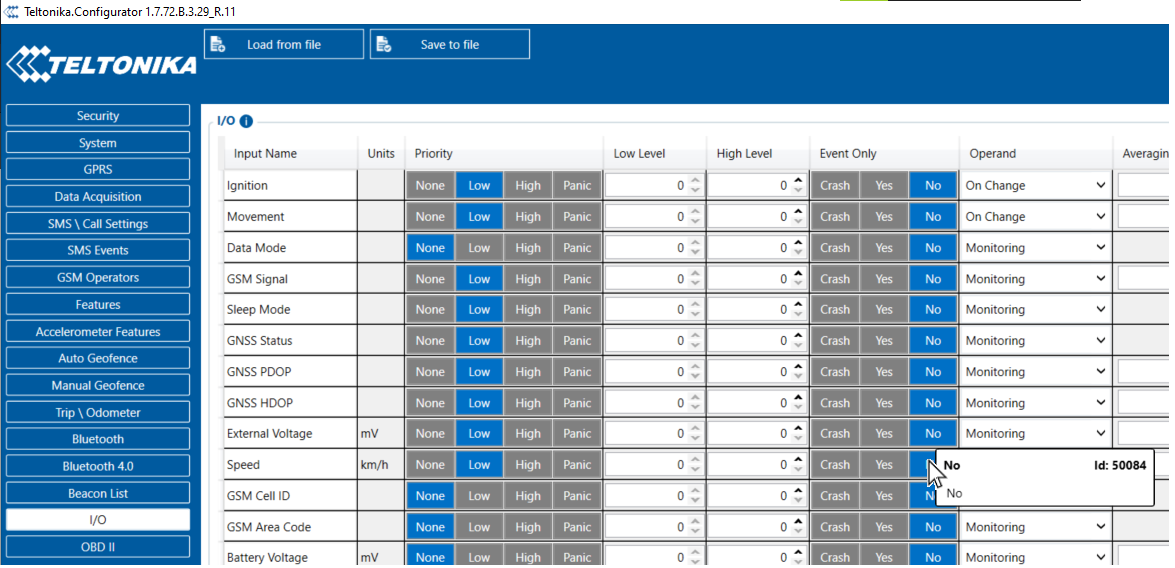
Task: Click the Operand column header
Action: pyautogui.click(x=993, y=154)
